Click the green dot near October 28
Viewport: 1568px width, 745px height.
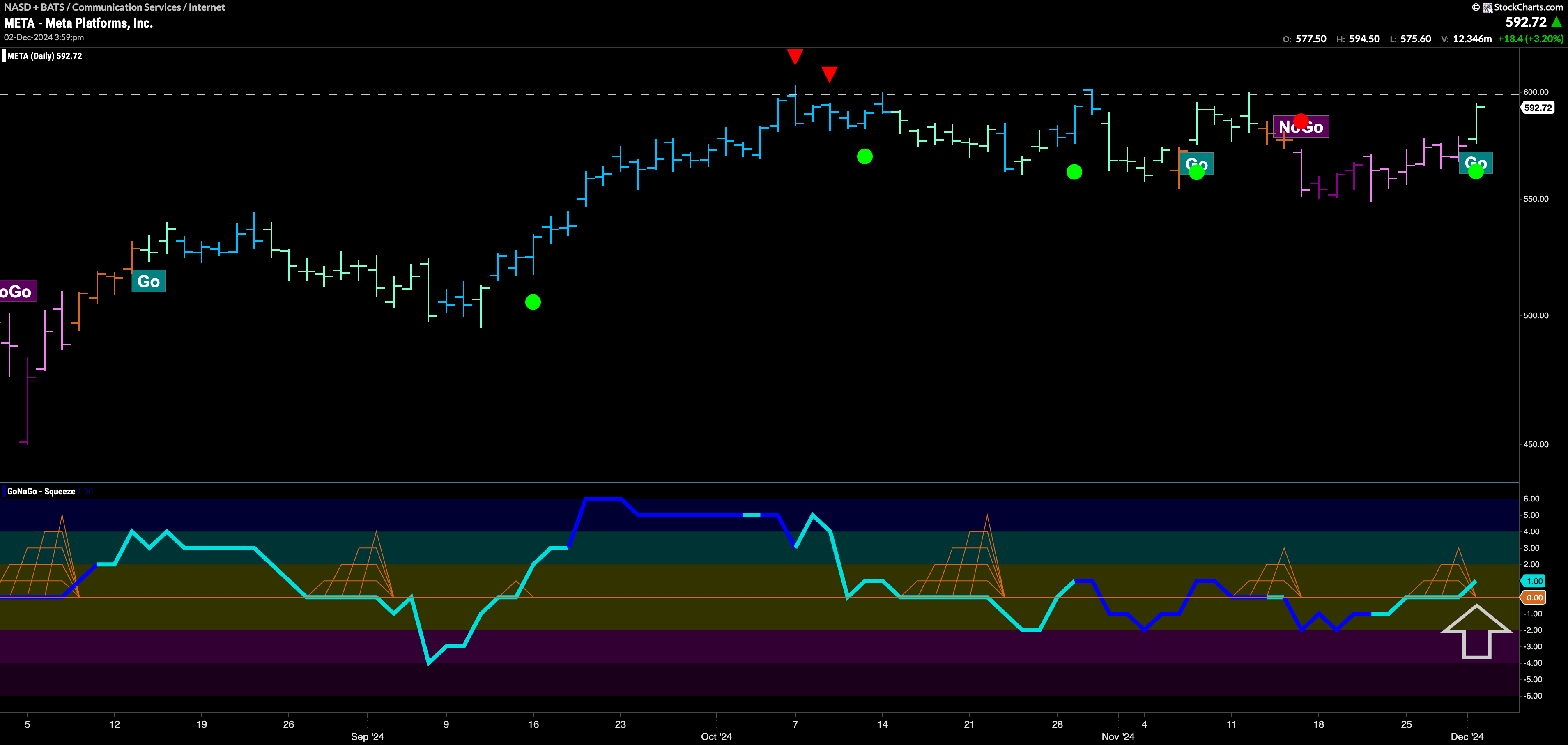click(1074, 172)
